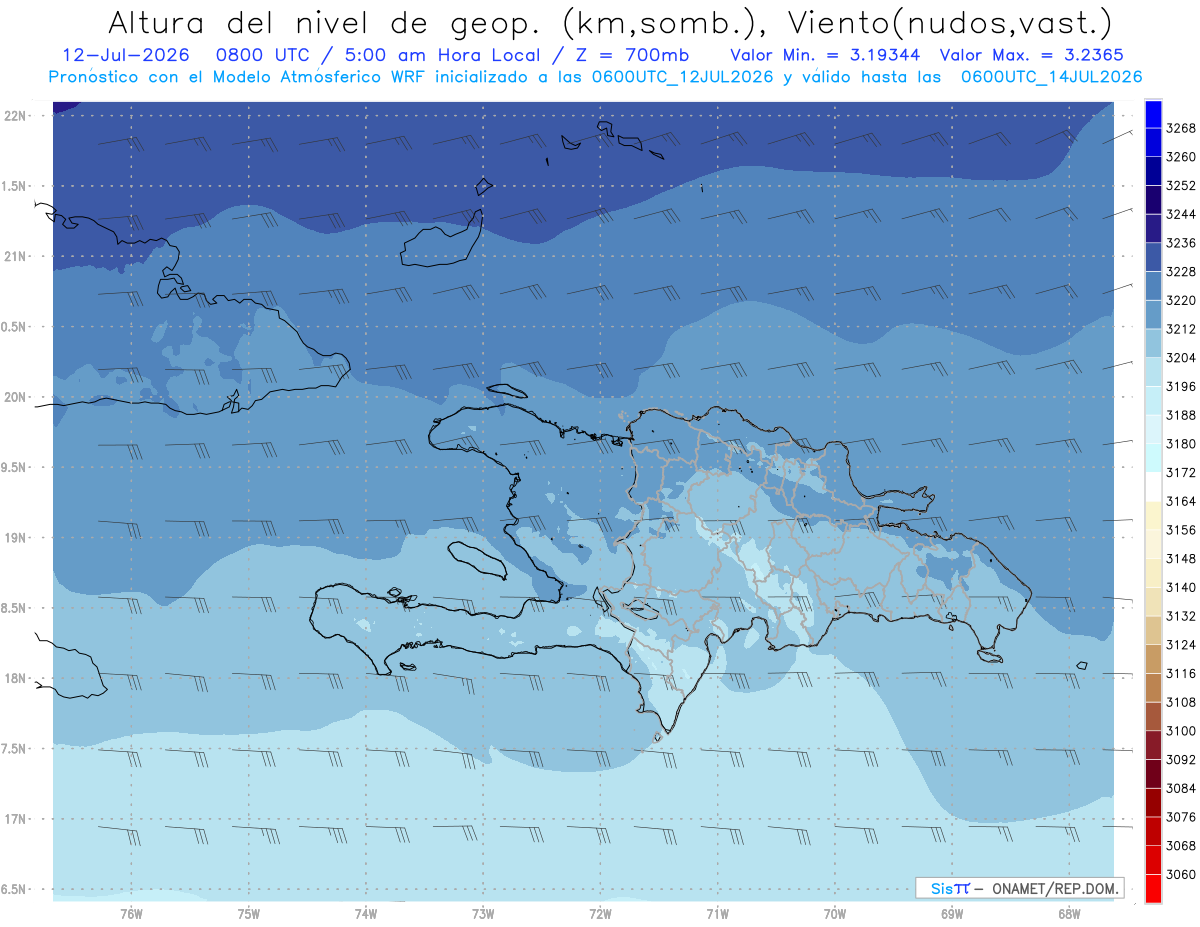
Task: Click the '17N' latitude label
Action: click(15, 819)
